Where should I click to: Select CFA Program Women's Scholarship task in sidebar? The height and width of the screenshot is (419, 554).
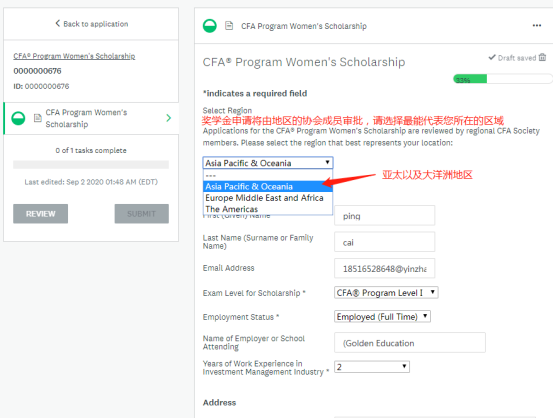[x=91, y=118]
